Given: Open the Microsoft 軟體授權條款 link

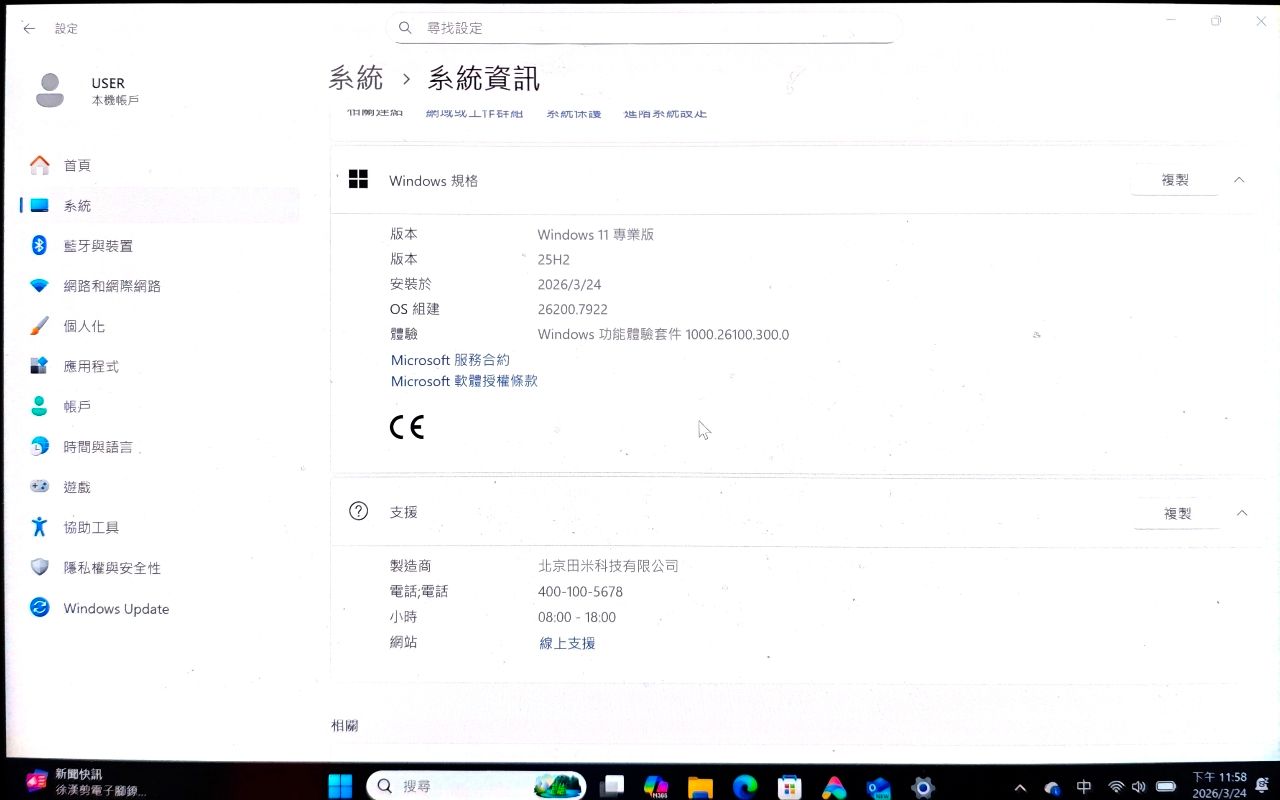Looking at the screenshot, I should pos(464,381).
